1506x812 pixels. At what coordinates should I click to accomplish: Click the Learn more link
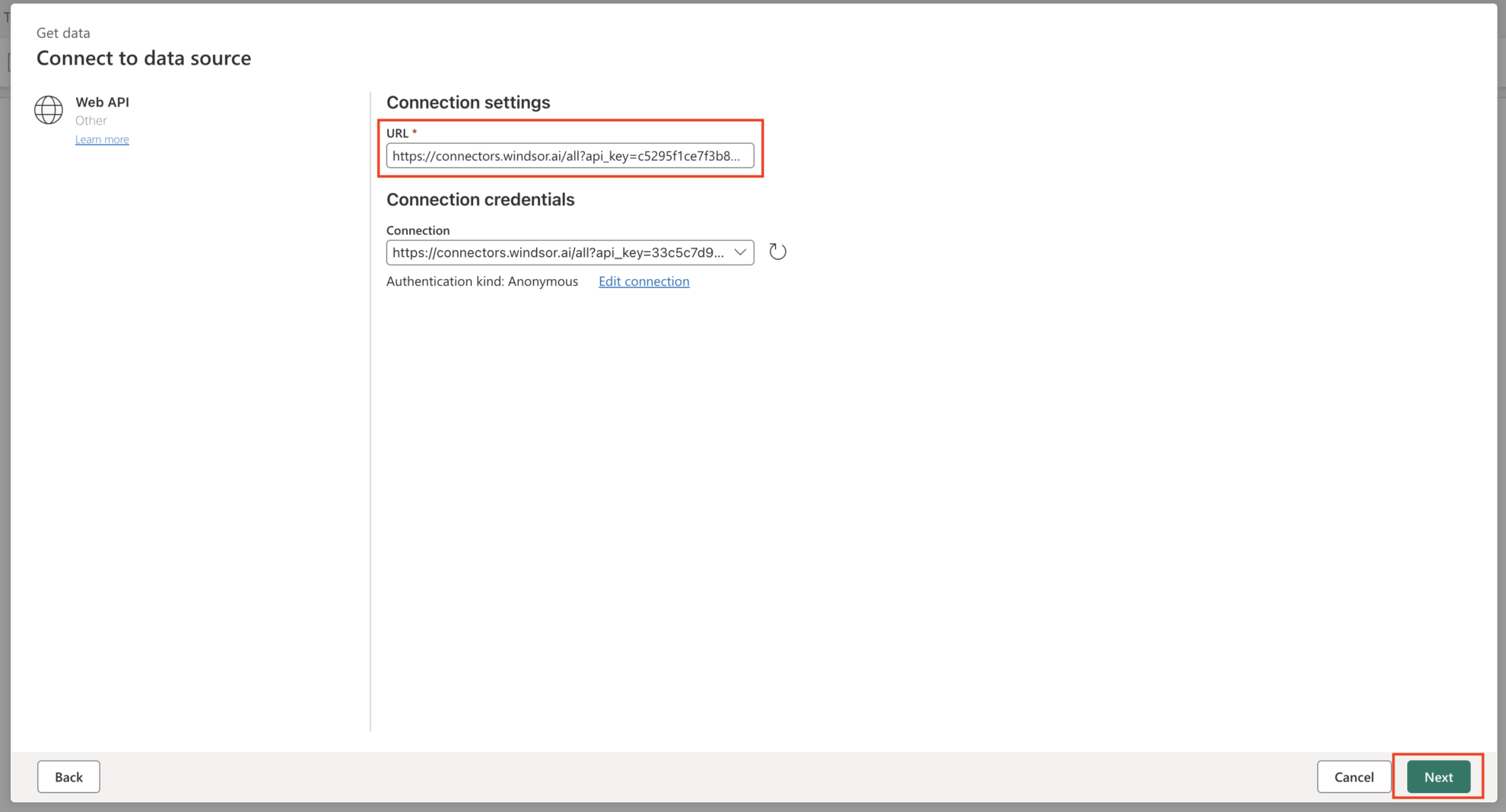[x=102, y=139]
